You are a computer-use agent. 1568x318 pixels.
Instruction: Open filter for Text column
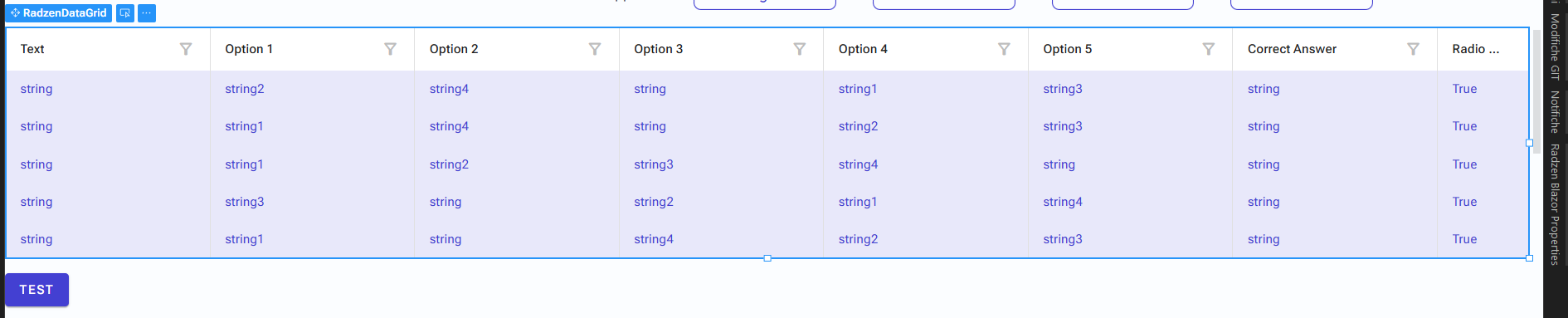(186, 49)
